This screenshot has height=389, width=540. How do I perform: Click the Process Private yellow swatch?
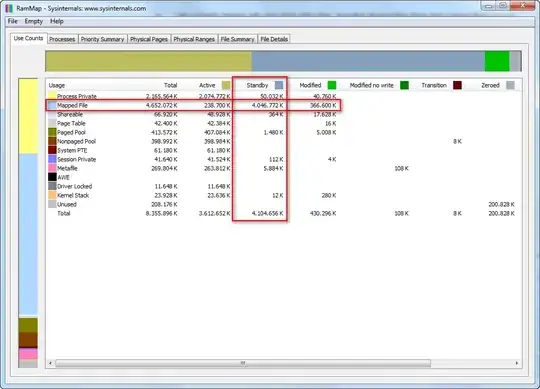point(52,96)
